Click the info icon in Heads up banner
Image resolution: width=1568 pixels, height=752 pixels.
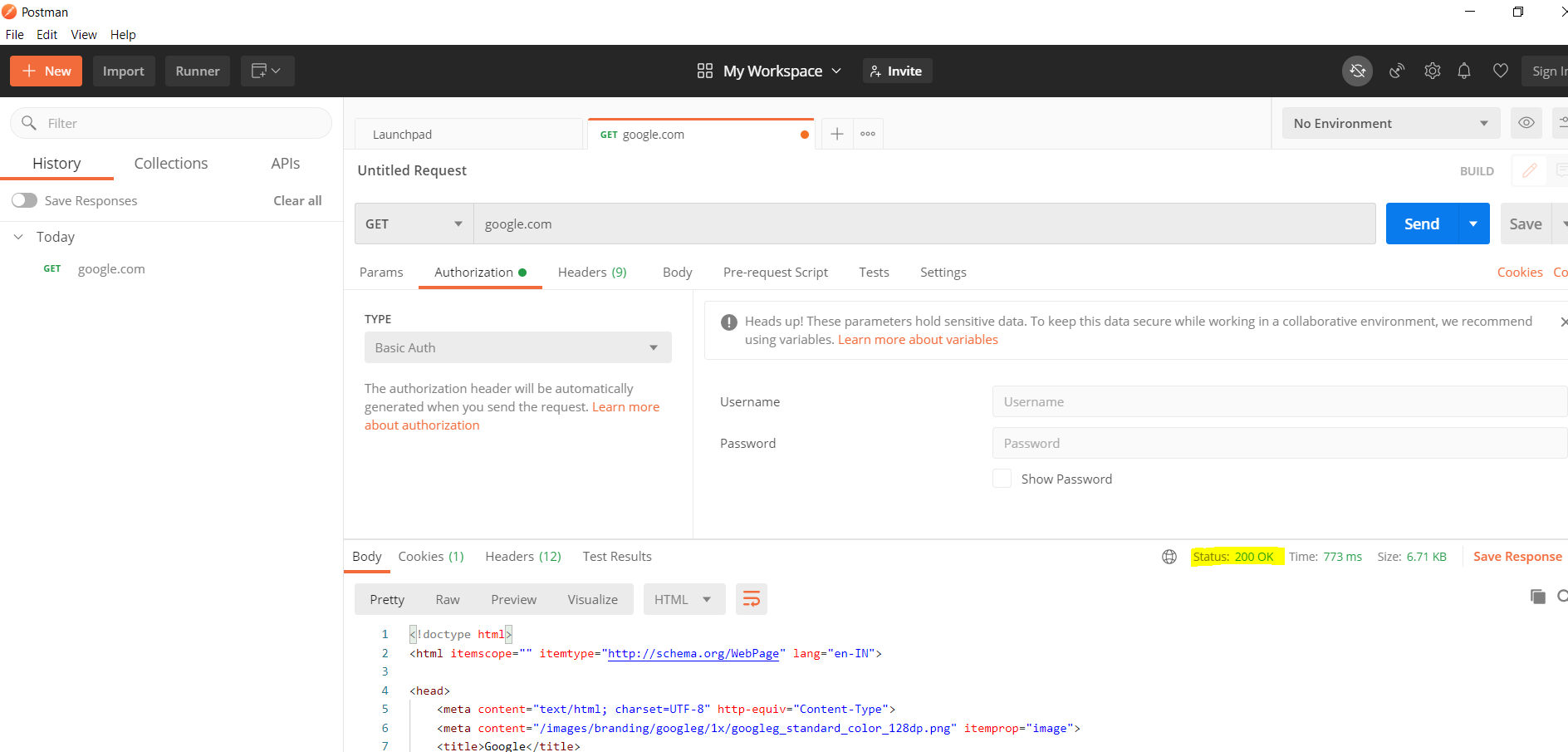(x=729, y=322)
